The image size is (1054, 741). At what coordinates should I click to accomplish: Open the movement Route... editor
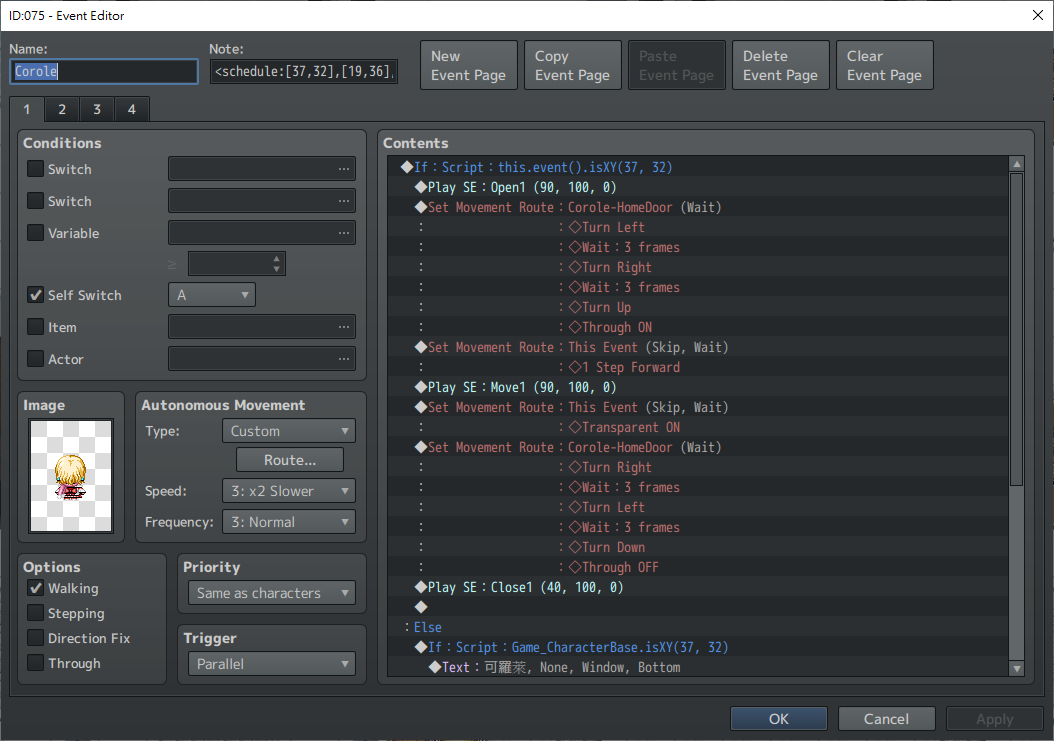pos(290,460)
